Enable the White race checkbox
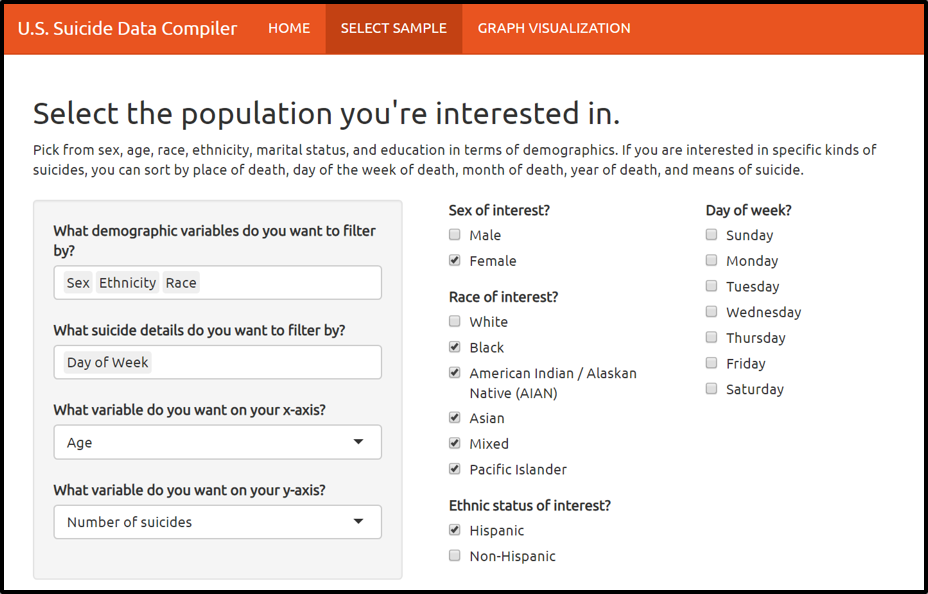Screen dimensions: 928x594 455,322
